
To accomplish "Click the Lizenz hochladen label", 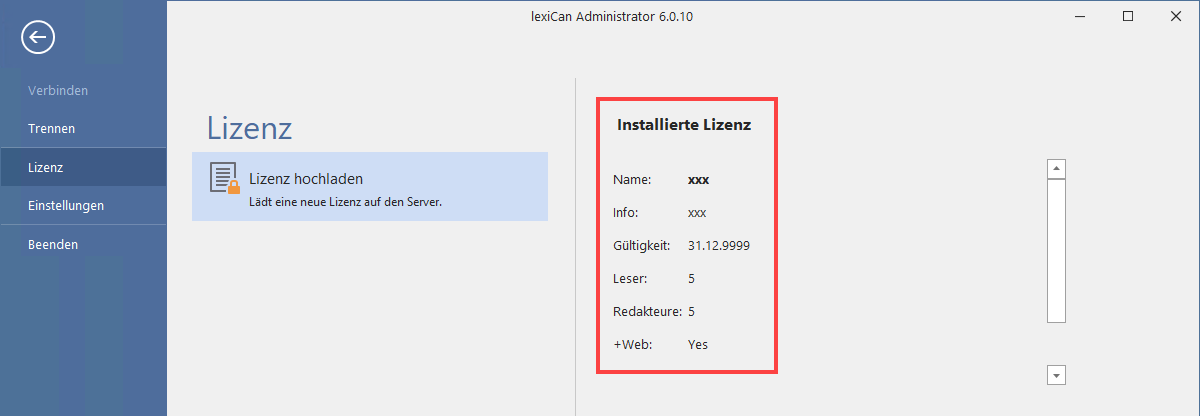I will pyautogui.click(x=305, y=179).
